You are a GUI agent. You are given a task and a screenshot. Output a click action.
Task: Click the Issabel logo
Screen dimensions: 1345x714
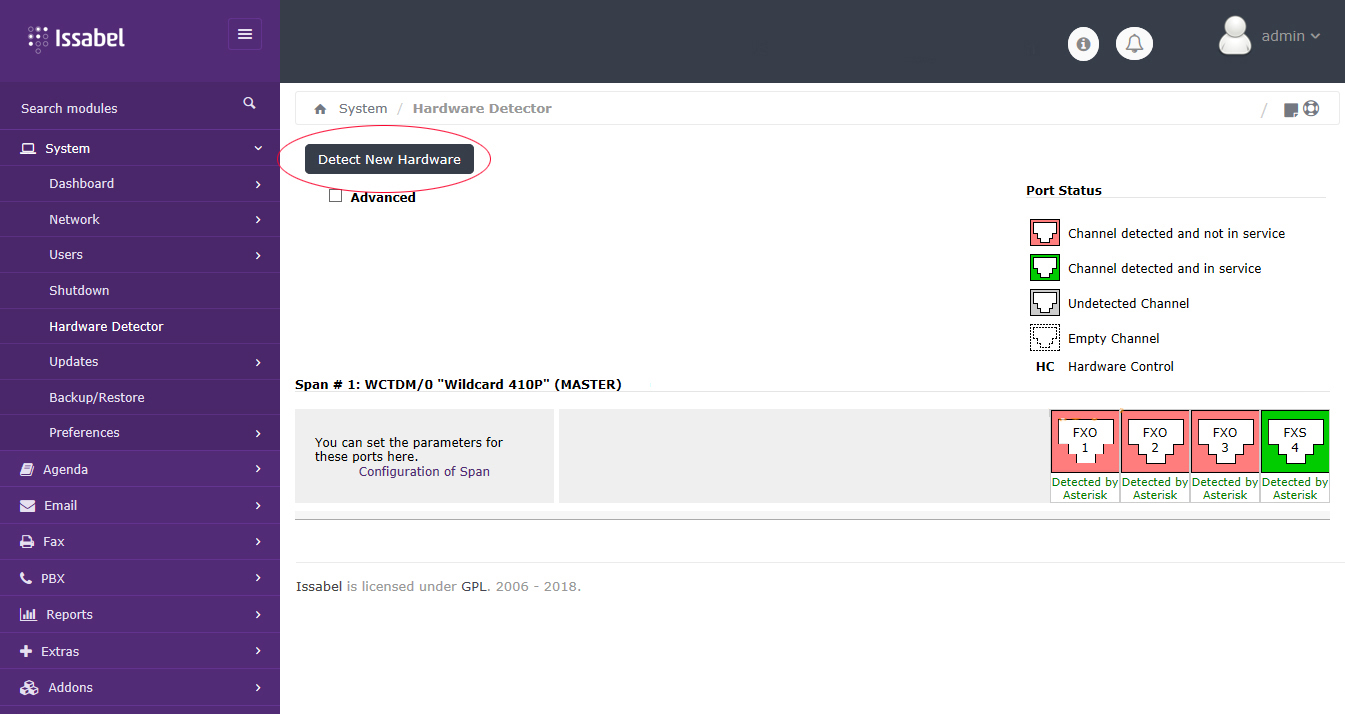click(x=76, y=38)
